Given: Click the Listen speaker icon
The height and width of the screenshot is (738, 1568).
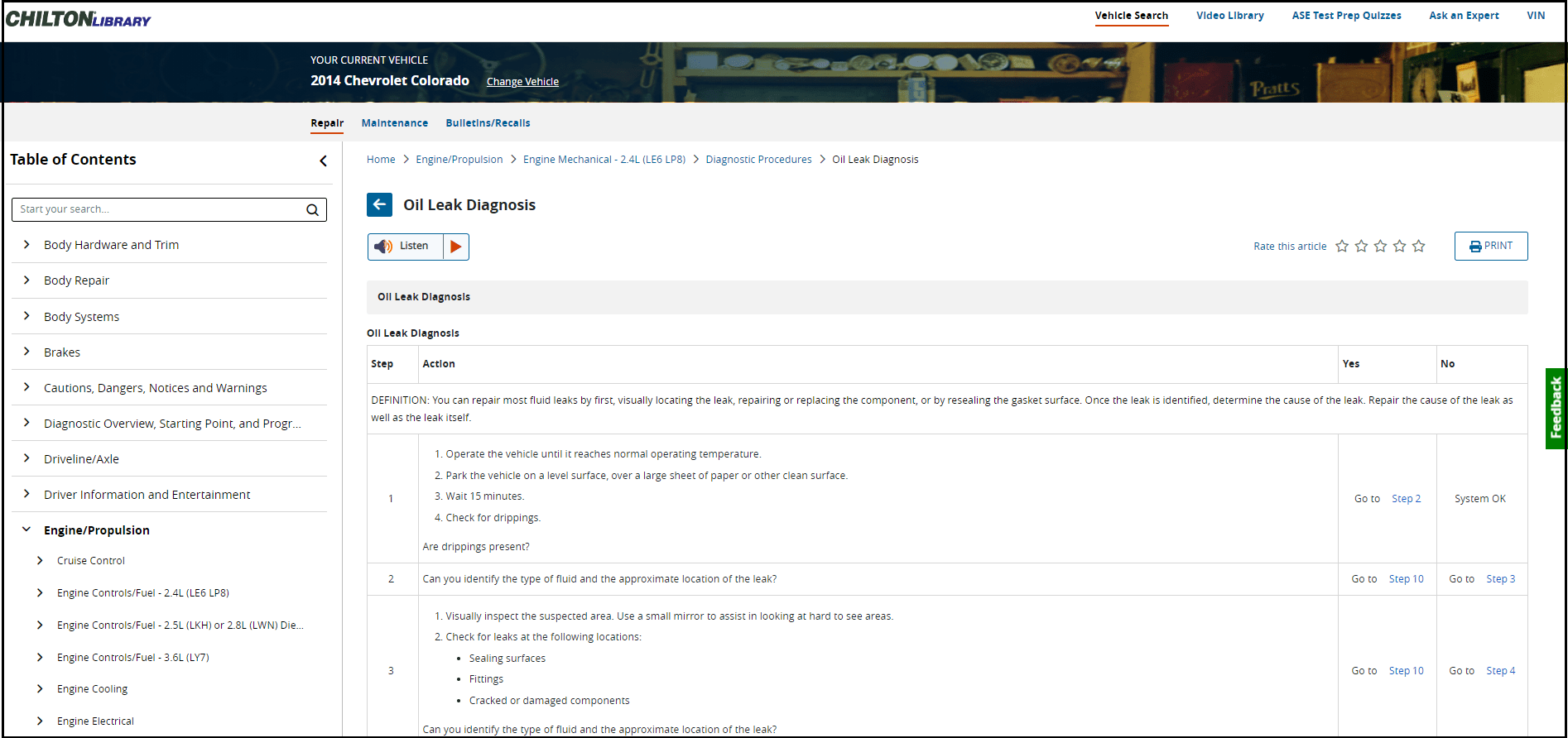Looking at the screenshot, I should point(382,247).
